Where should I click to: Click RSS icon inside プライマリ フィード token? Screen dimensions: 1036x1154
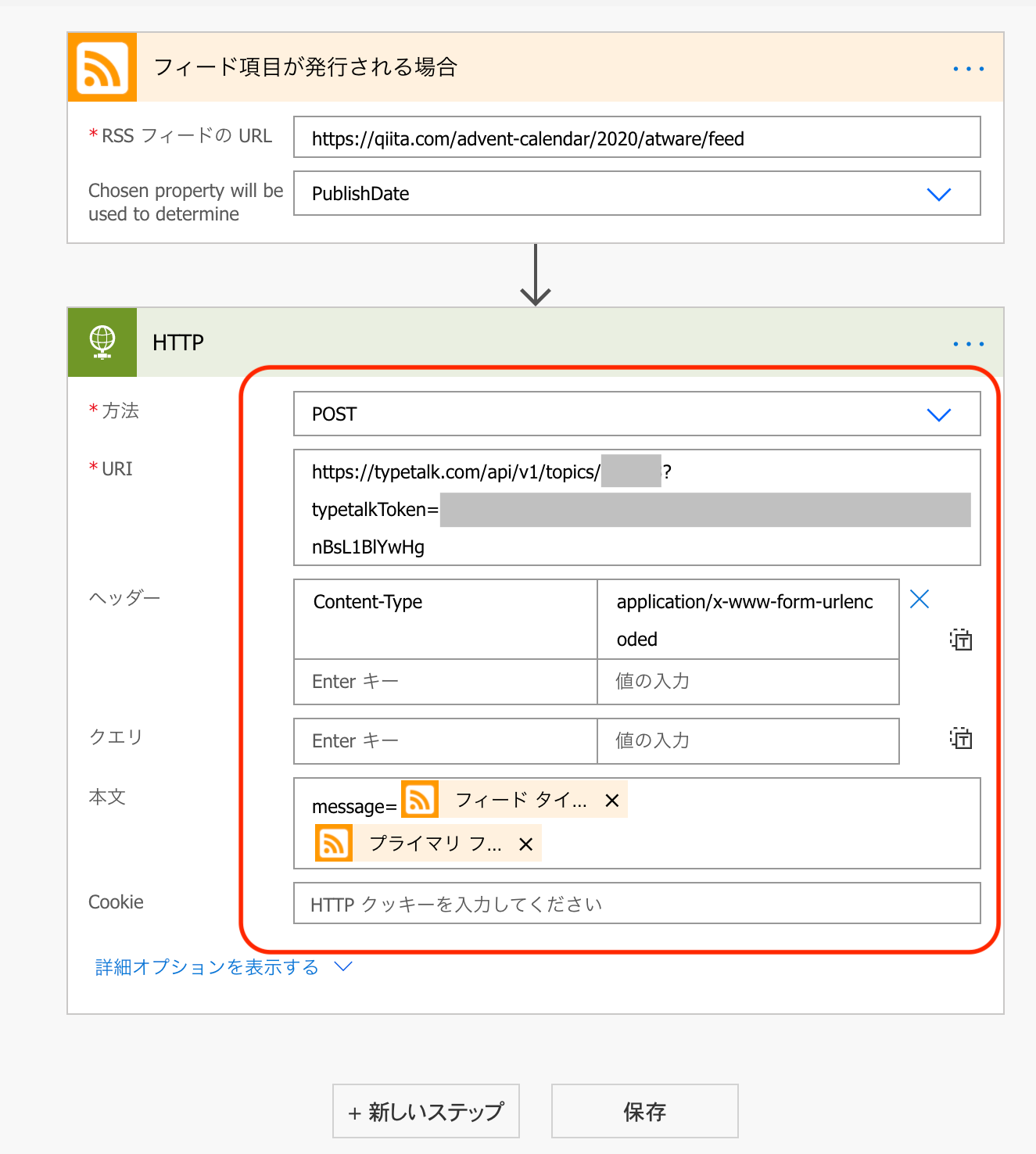(x=333, y=843)
